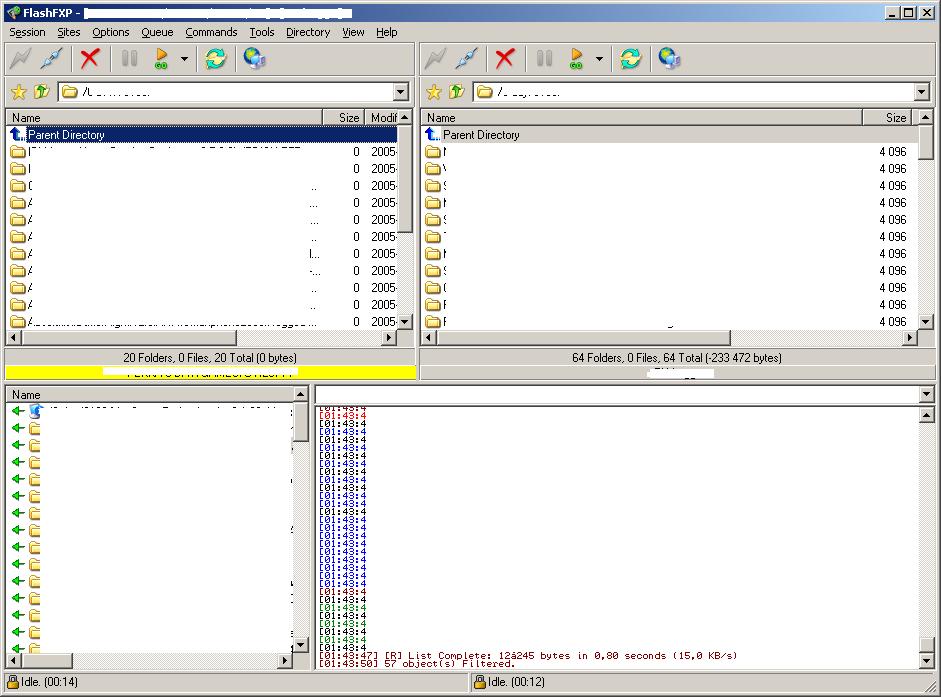Screen dimensions: 941x697
Task: Click Refresh icon in the left pane toolbar
Action: pos(215,59)
